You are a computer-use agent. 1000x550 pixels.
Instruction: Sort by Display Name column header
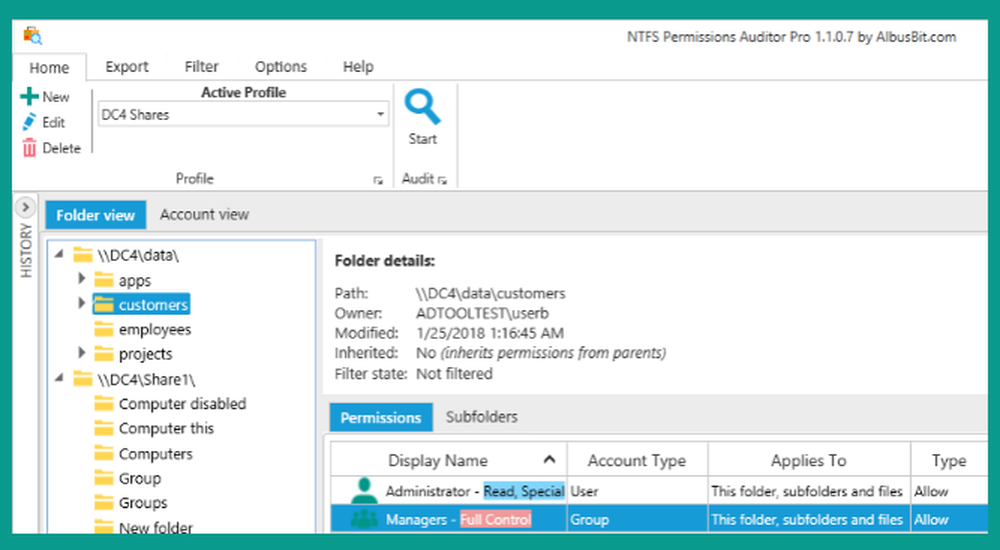point(438,460)
